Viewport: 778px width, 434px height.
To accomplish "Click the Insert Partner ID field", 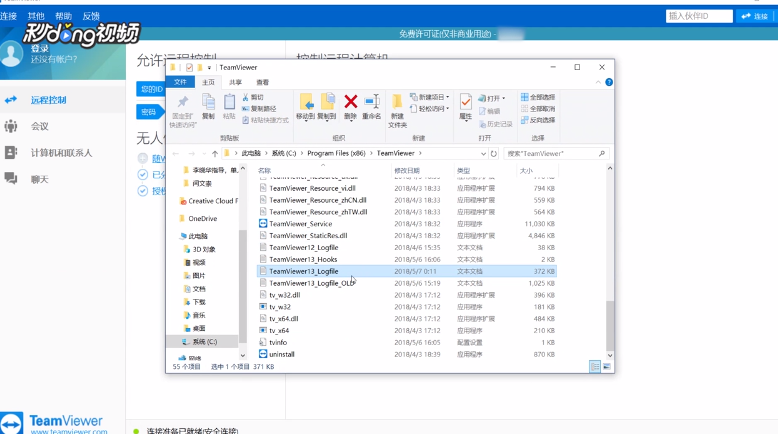I will (x=699, y=16).
